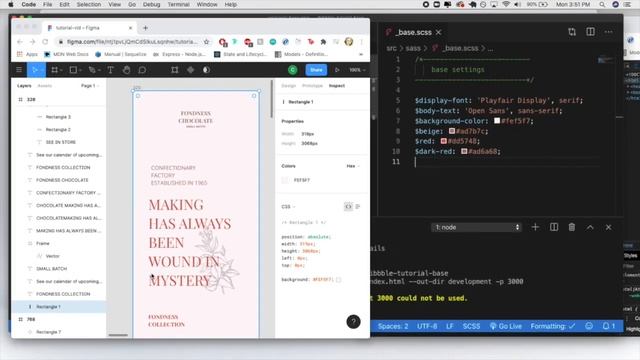The image size is (640, 360).
Task: Click Open Changes icon in VS Code
Action: 572,32
